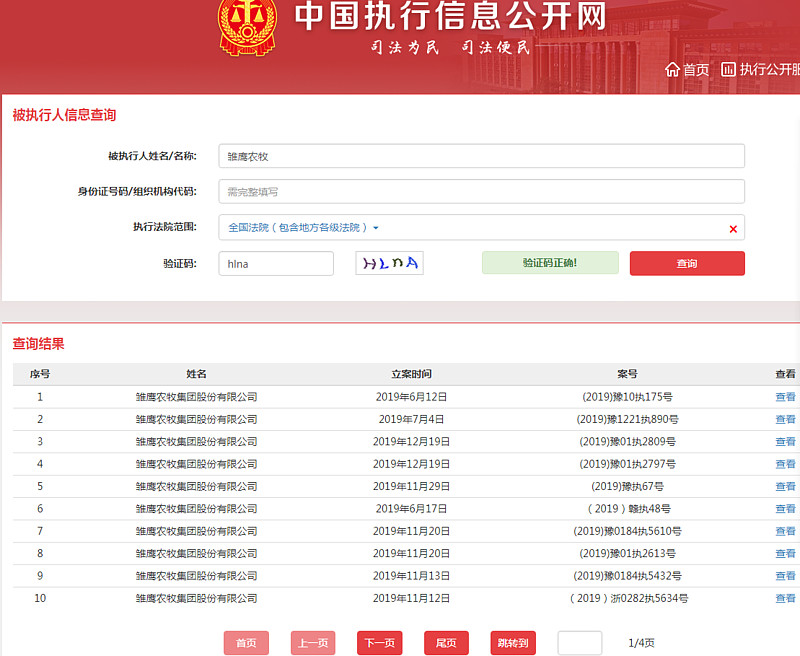
Task: Select filing date 2019年6月12日
Action: (x=411, y=397)
